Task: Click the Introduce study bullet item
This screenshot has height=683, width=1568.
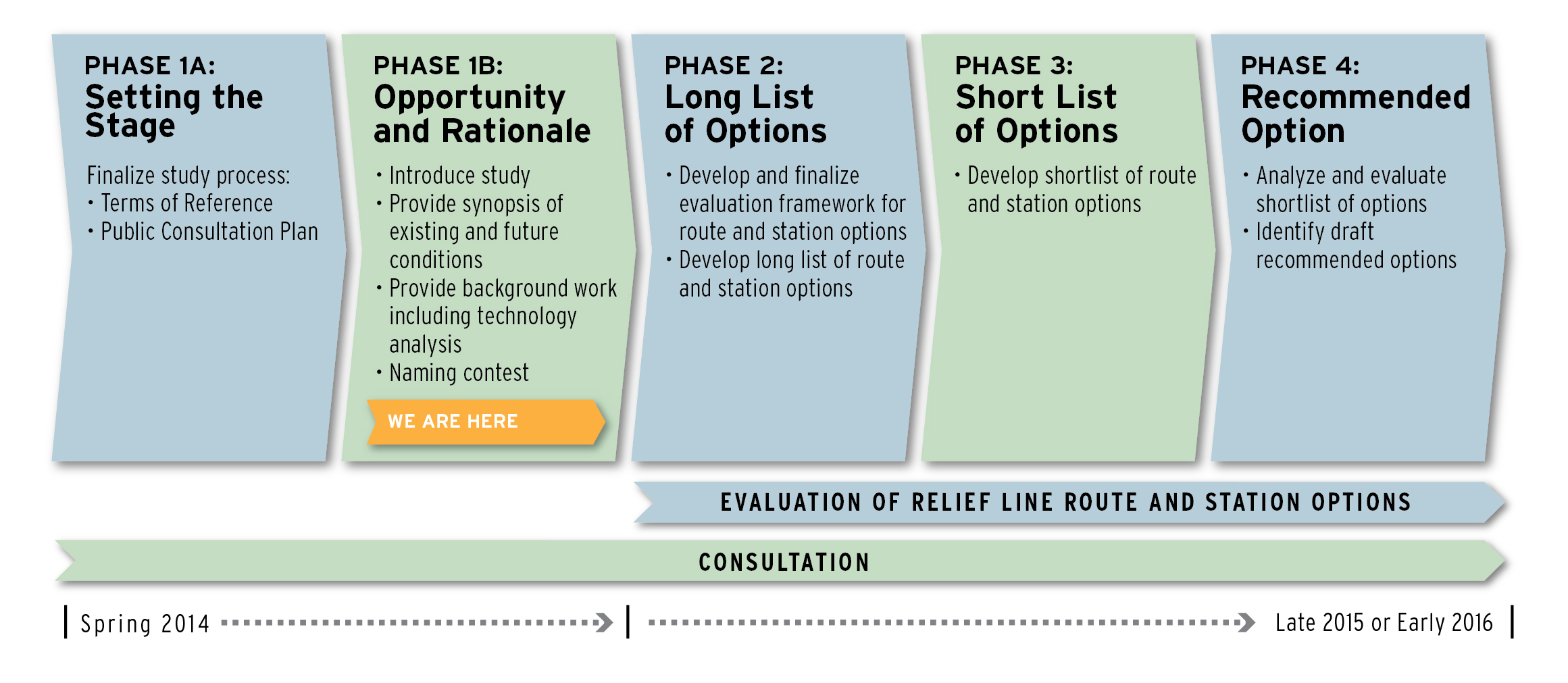Action: (x=459, y=176)
